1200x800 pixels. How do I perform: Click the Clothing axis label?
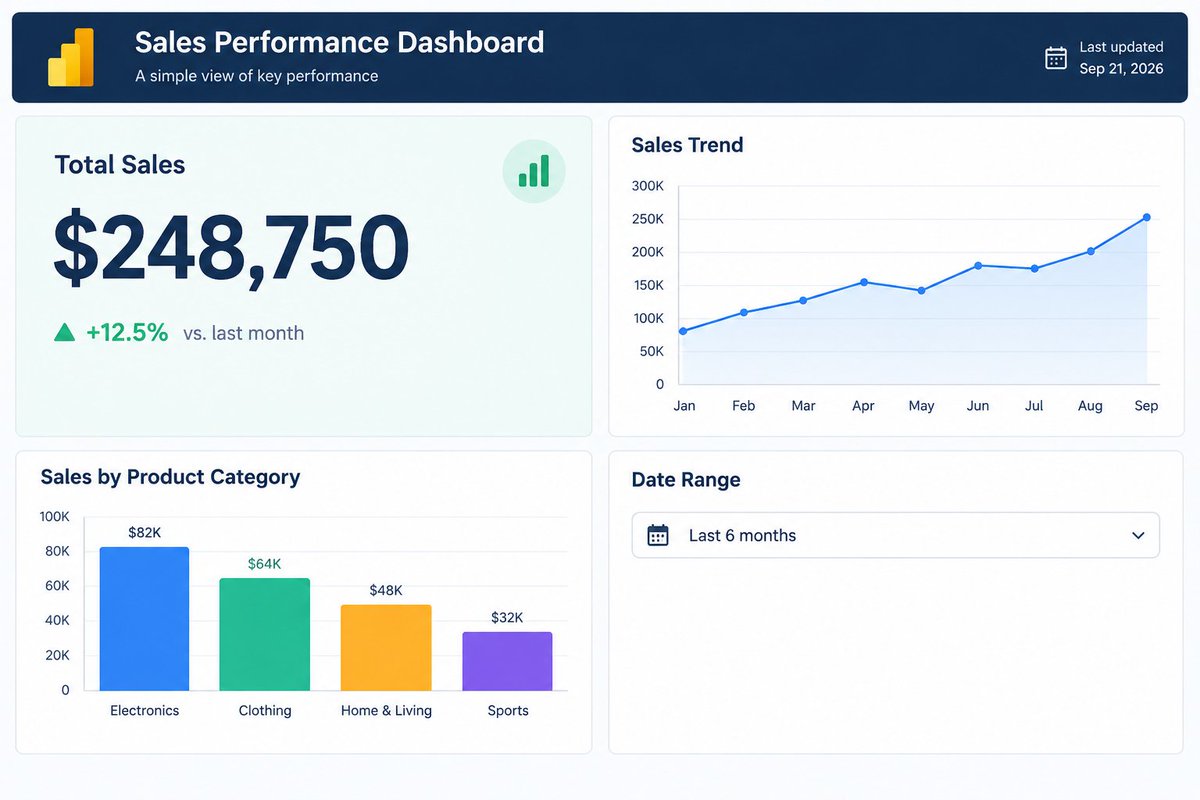coord(265,711)
